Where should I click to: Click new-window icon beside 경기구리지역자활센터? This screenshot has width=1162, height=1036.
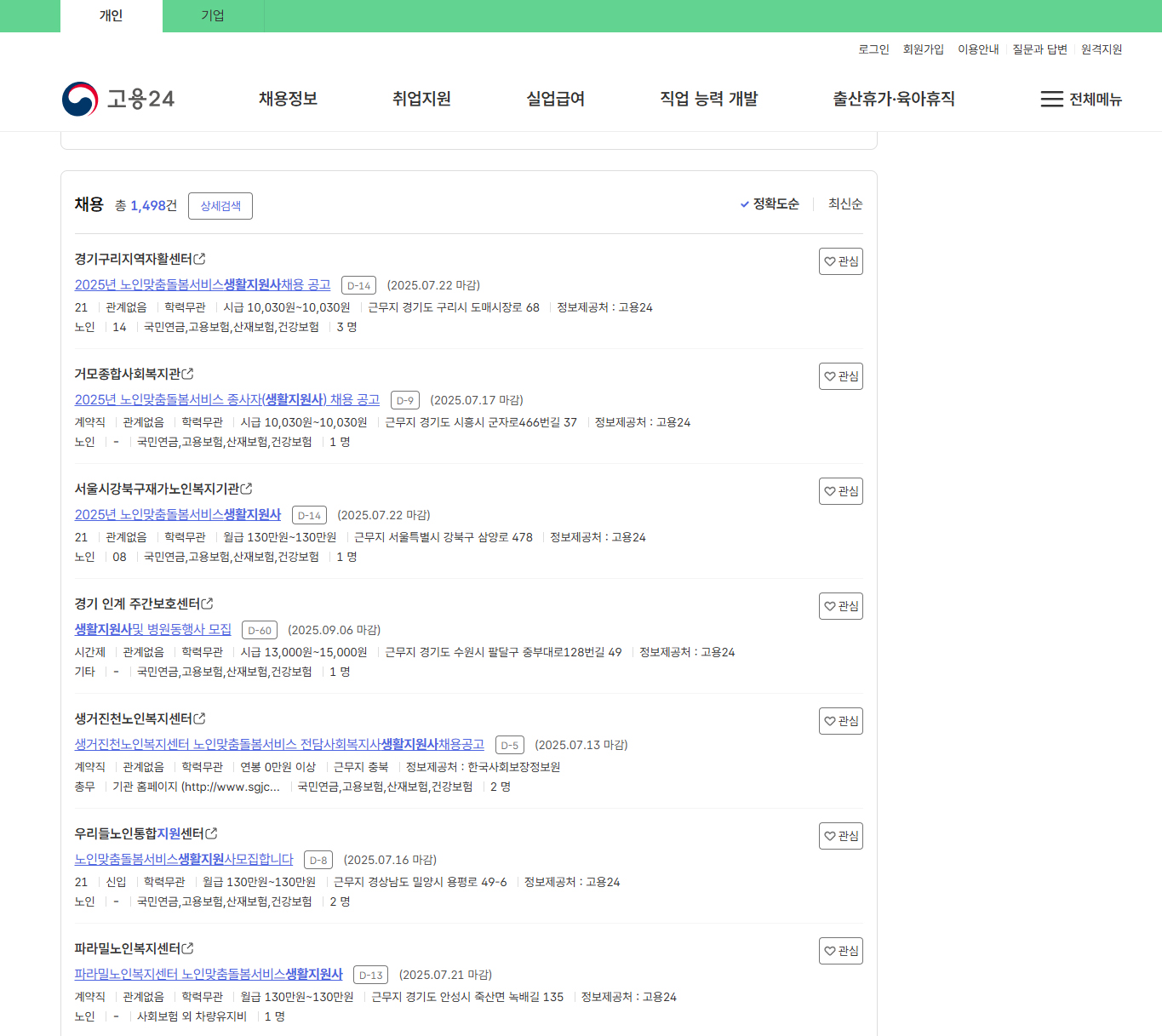tap(202, 257)
